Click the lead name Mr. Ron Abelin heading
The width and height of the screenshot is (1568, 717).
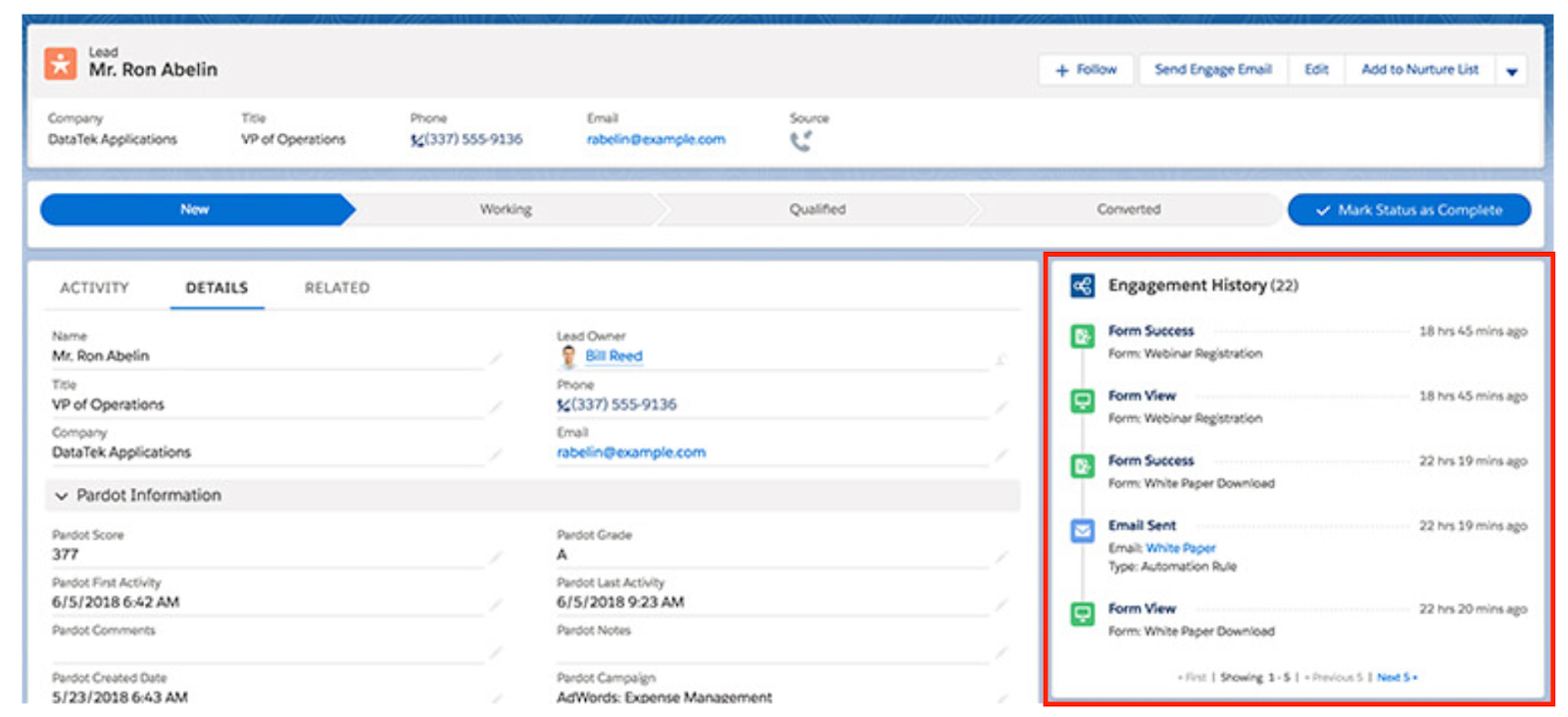tap(153, 70)
